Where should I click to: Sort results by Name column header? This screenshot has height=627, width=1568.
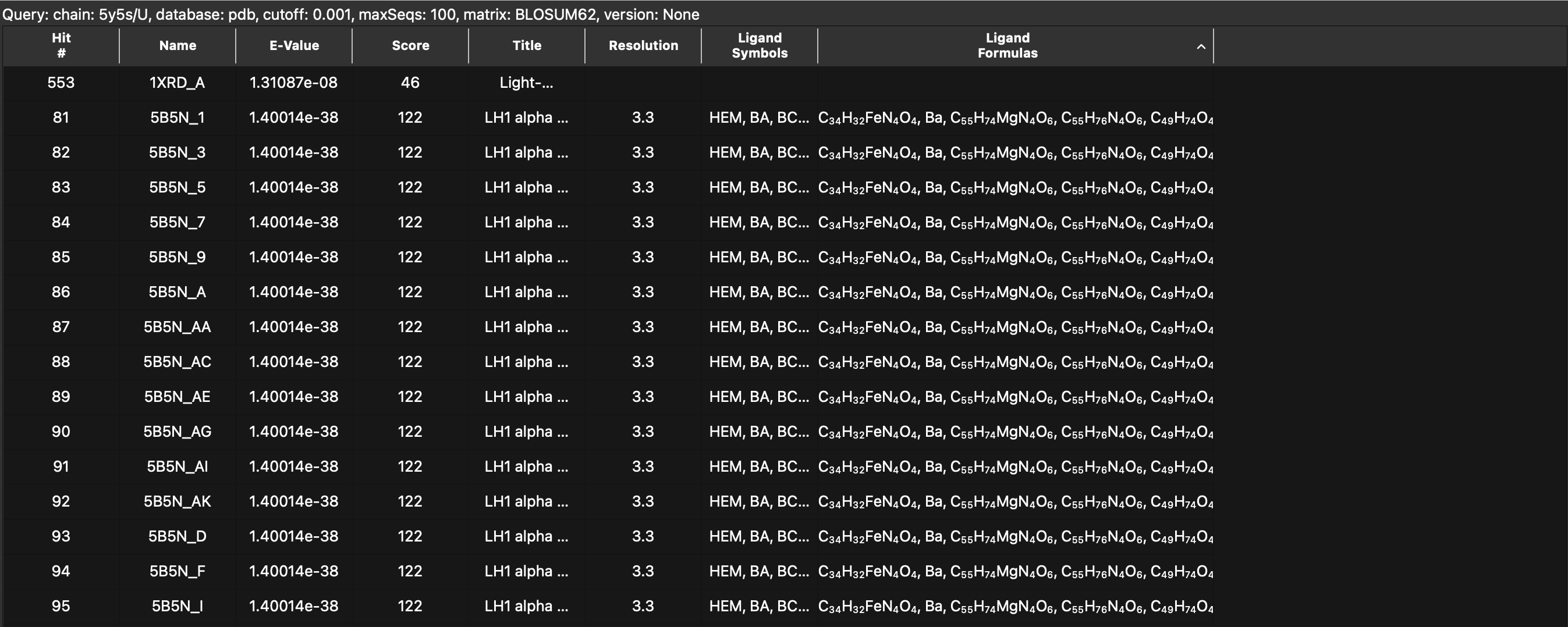coord(177,45)
